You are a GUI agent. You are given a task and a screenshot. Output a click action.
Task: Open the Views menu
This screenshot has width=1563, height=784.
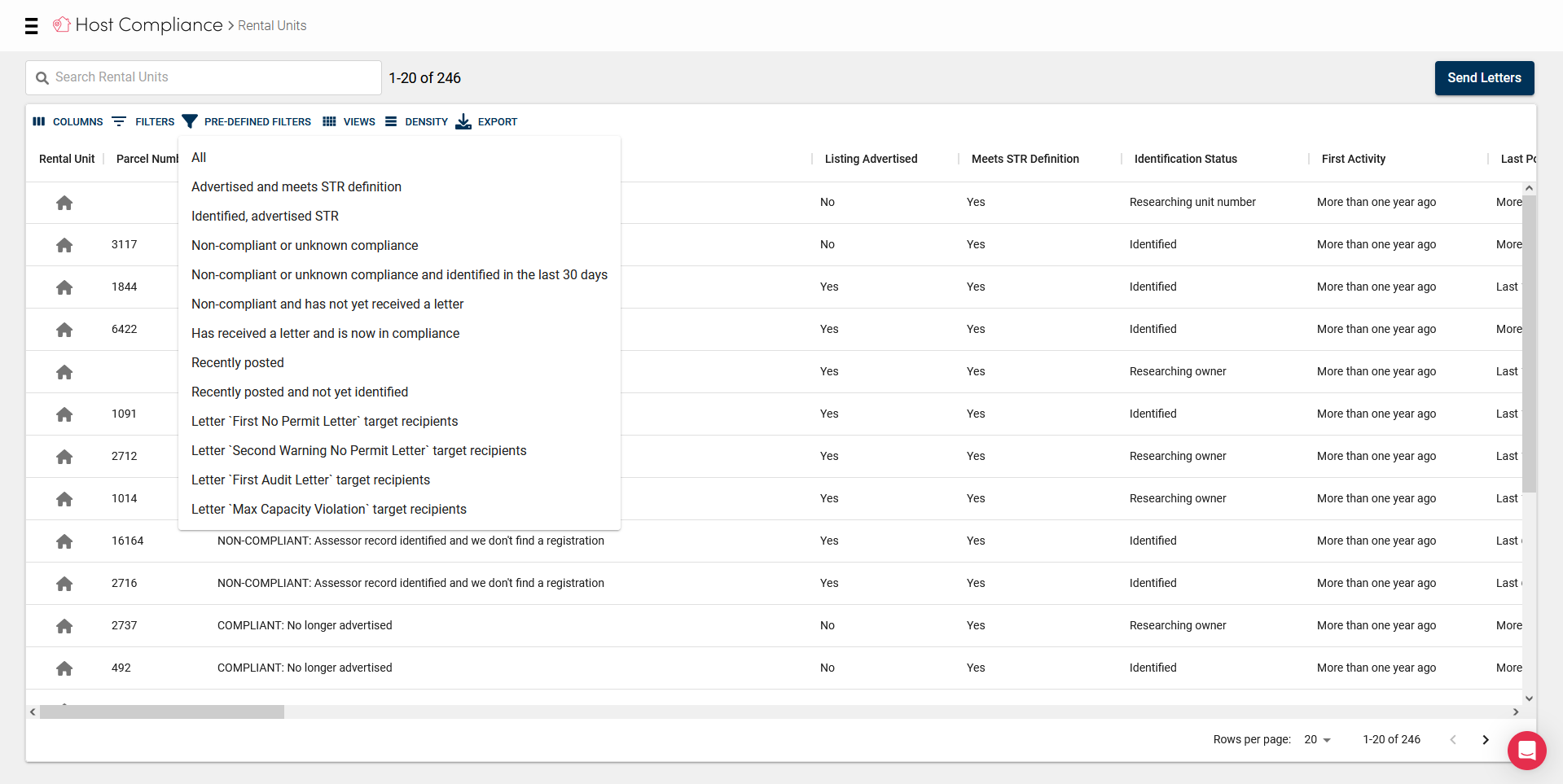click(349, 121)
